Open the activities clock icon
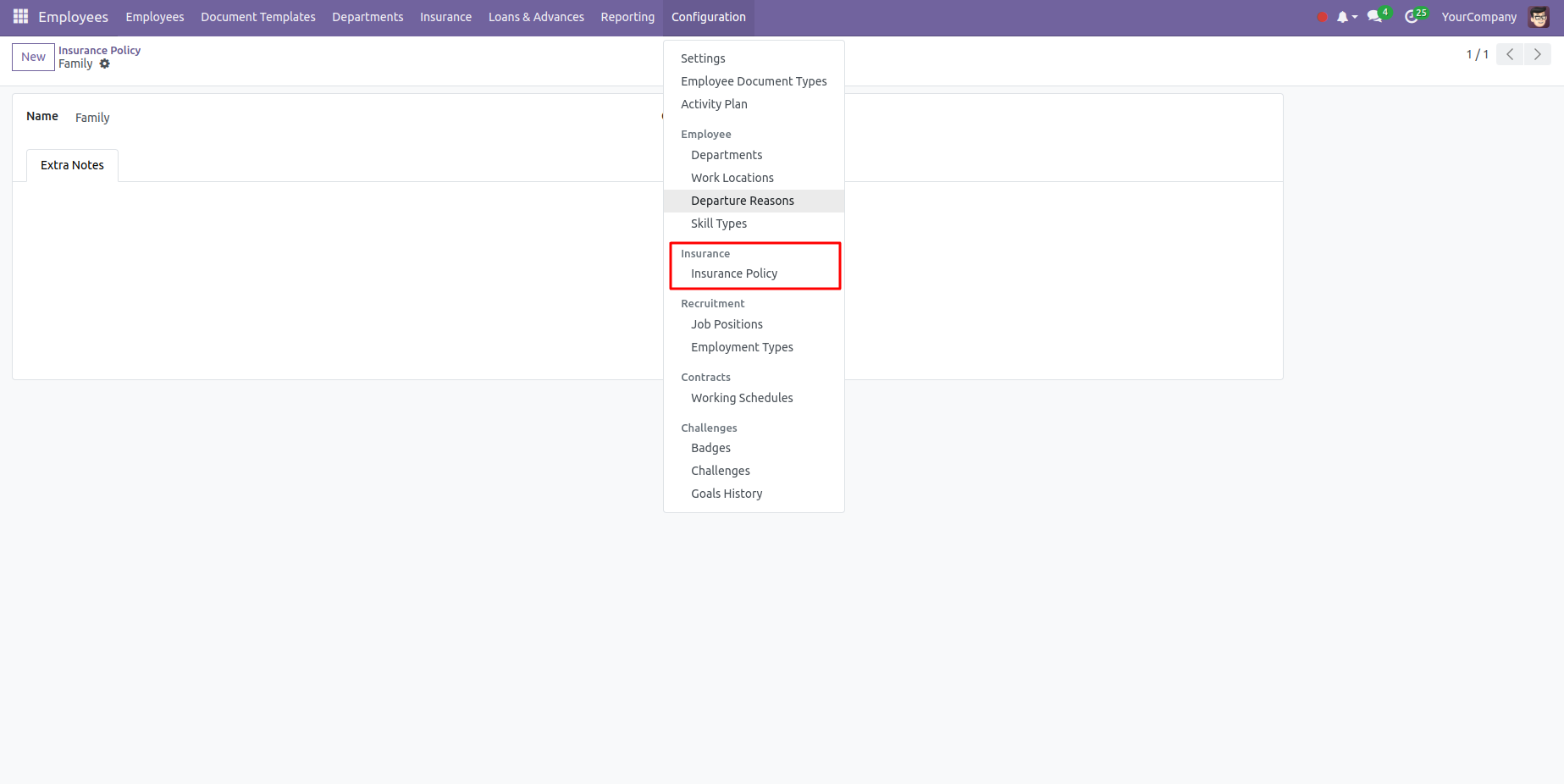Screen dimensions: 1564x784 (x=1412, y=16)
